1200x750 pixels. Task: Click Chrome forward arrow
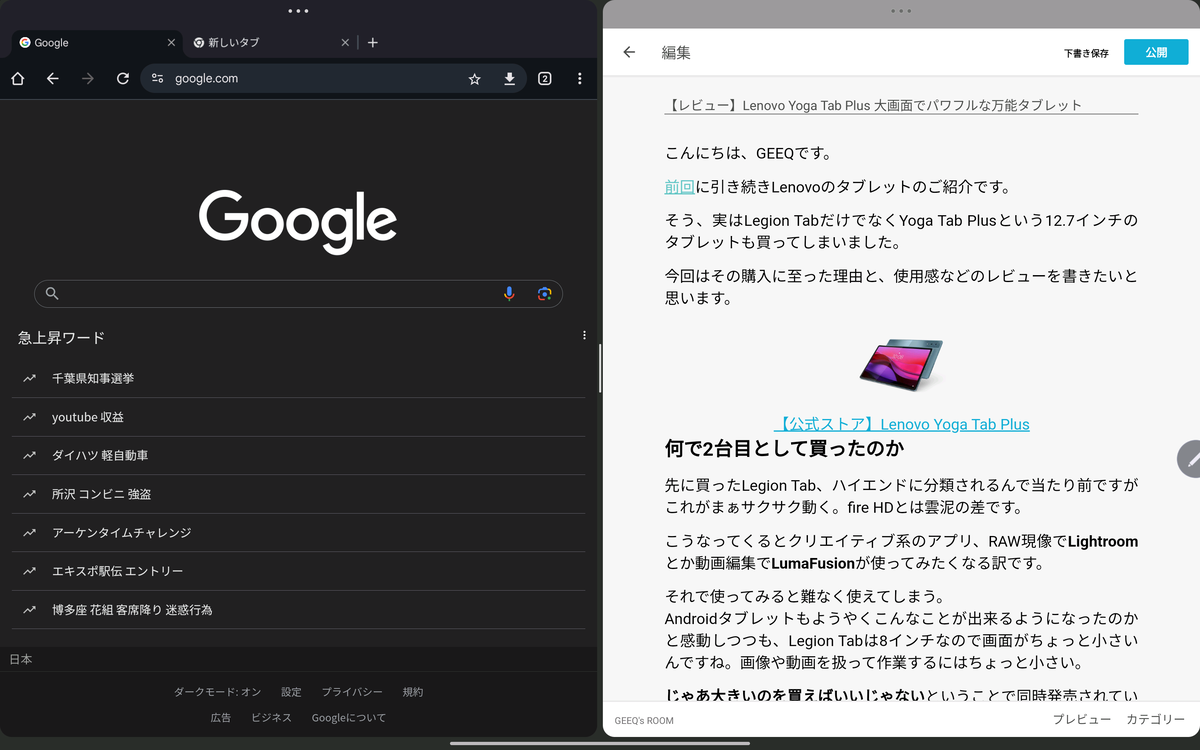click(x=88, y=78)
